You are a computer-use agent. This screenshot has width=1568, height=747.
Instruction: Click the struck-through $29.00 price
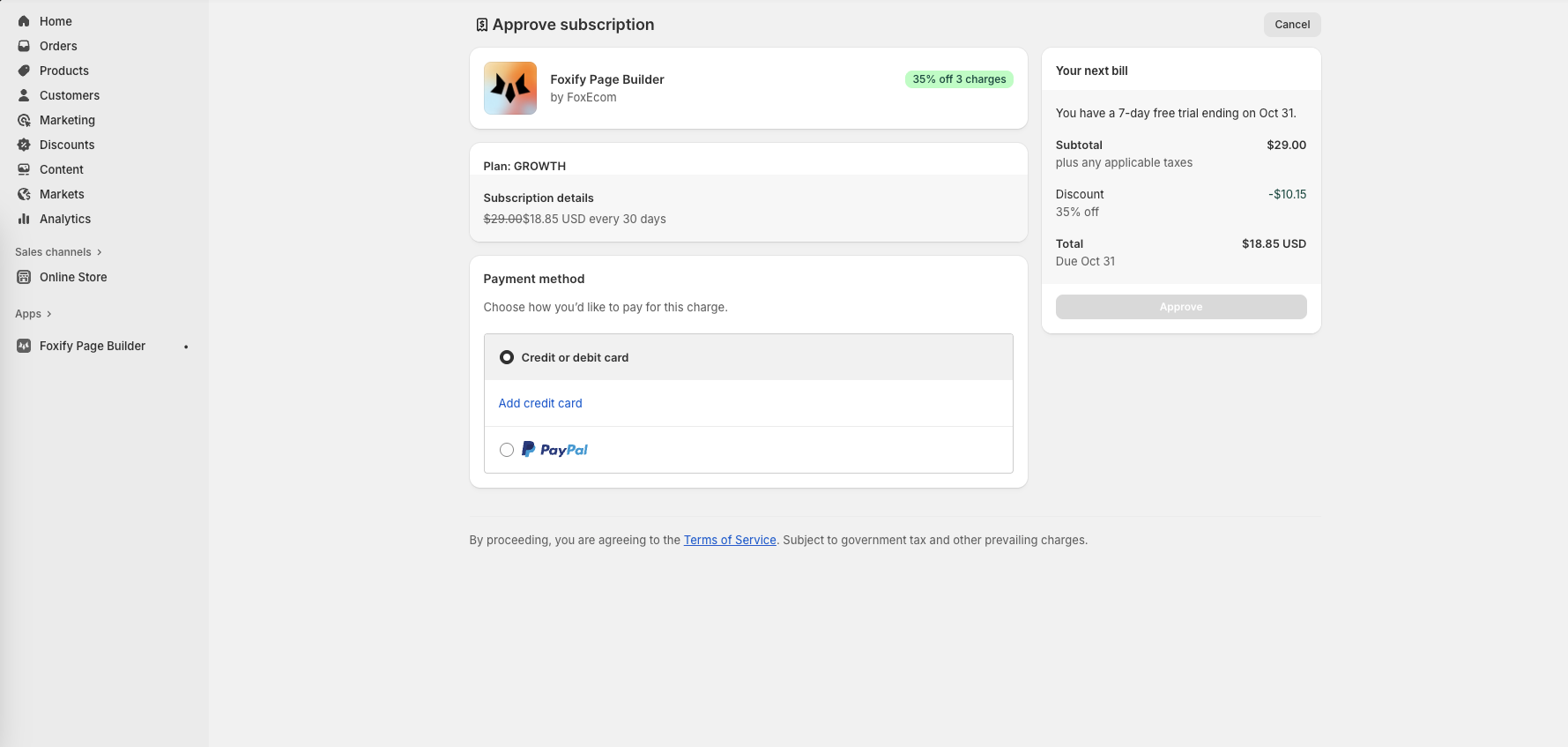503,219
